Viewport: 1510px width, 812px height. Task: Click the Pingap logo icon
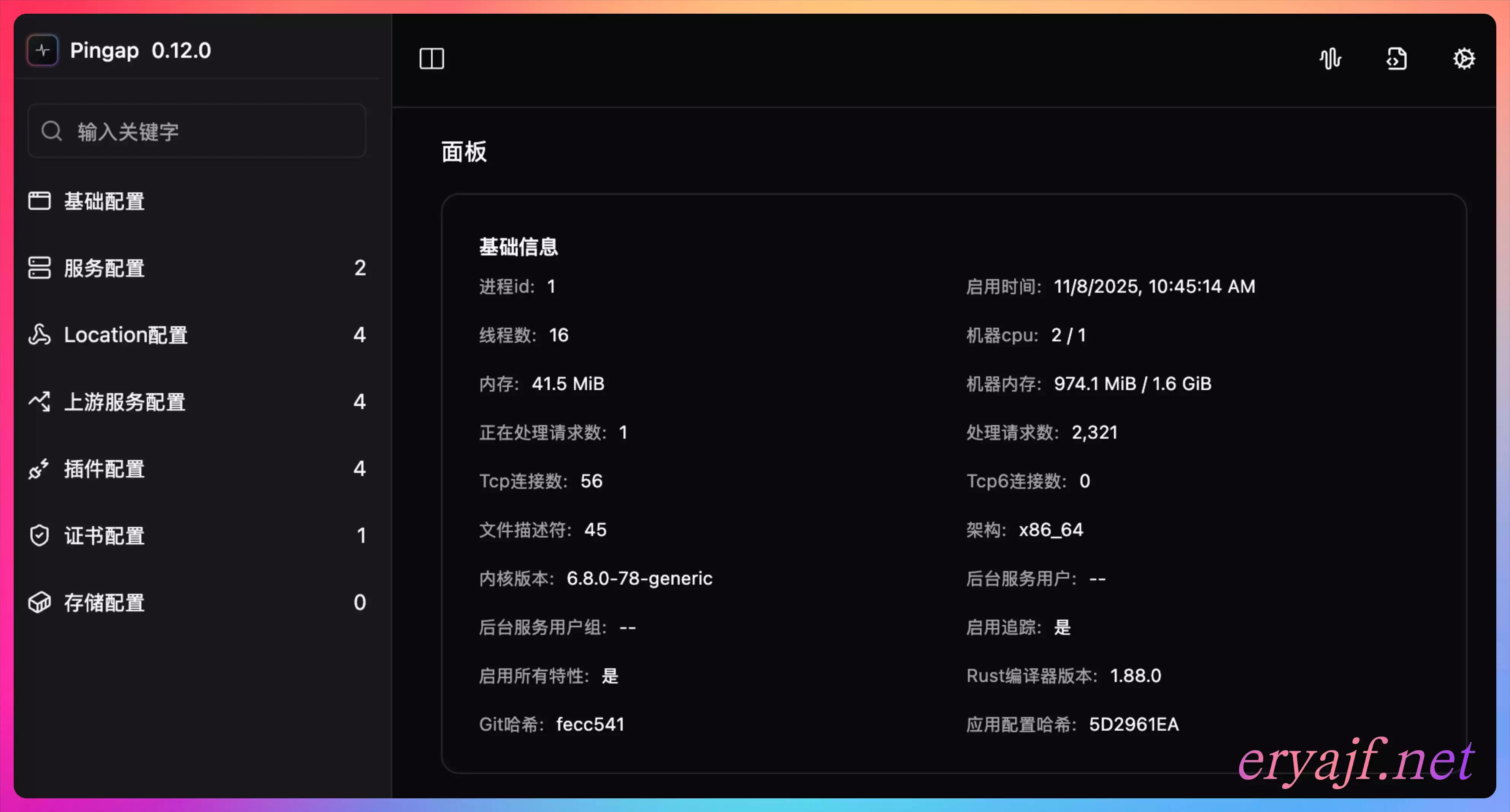[x=42, y=51]
